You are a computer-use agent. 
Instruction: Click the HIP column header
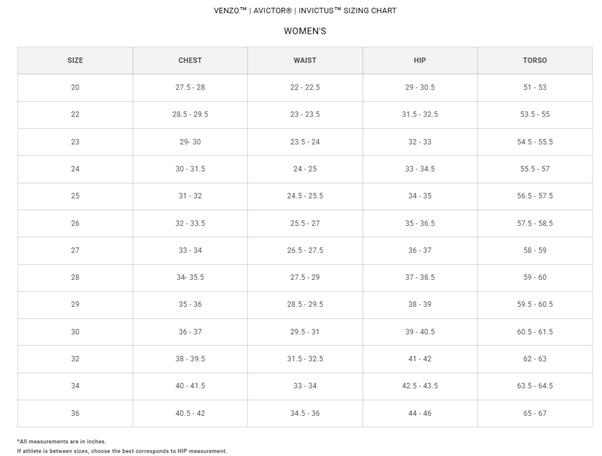click(x=420, y=60)
